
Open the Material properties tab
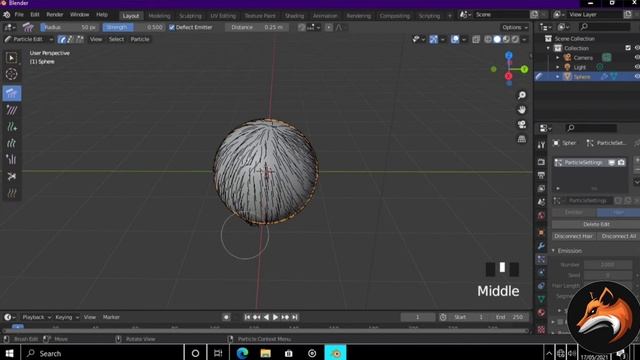pos(541,313)
